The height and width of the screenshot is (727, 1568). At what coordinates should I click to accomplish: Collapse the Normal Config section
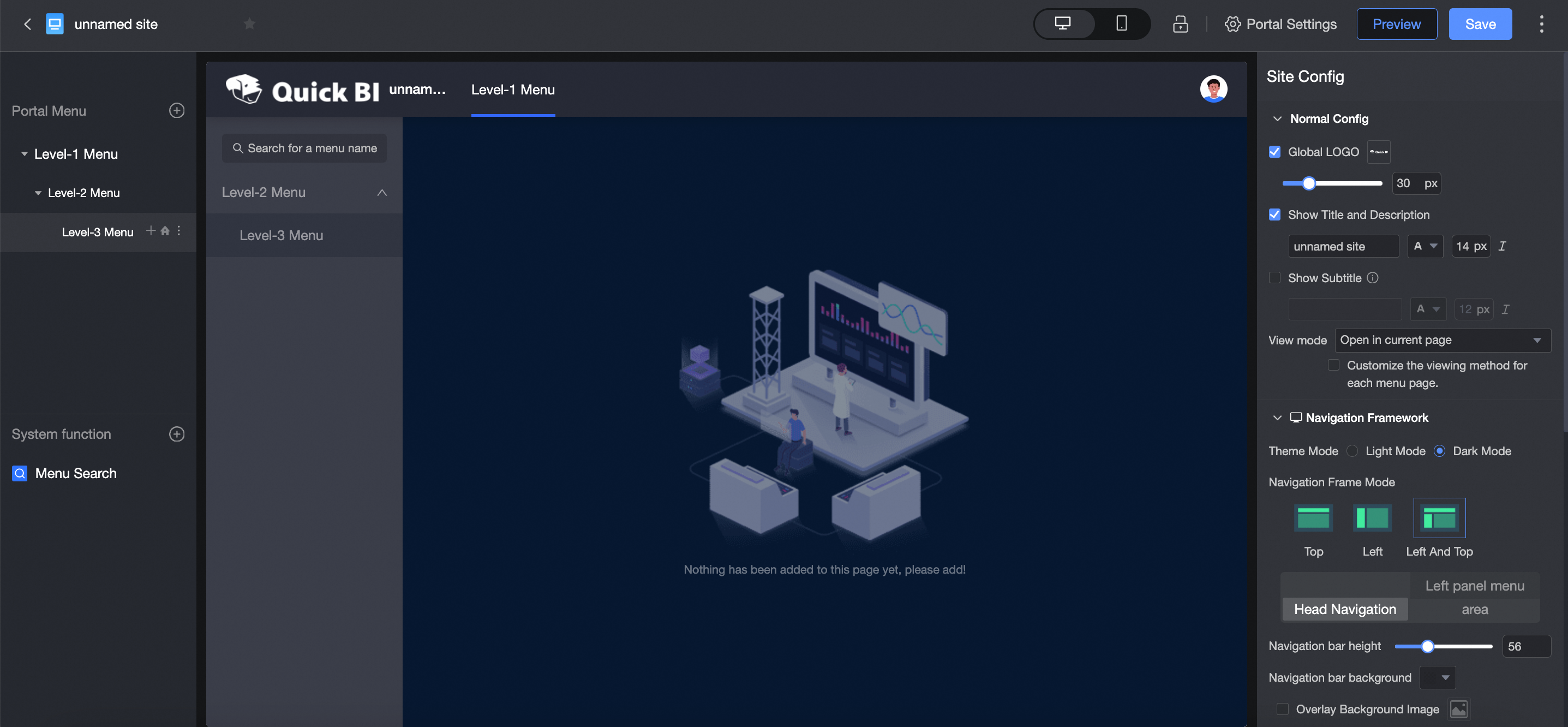[x=1277, y=119]
